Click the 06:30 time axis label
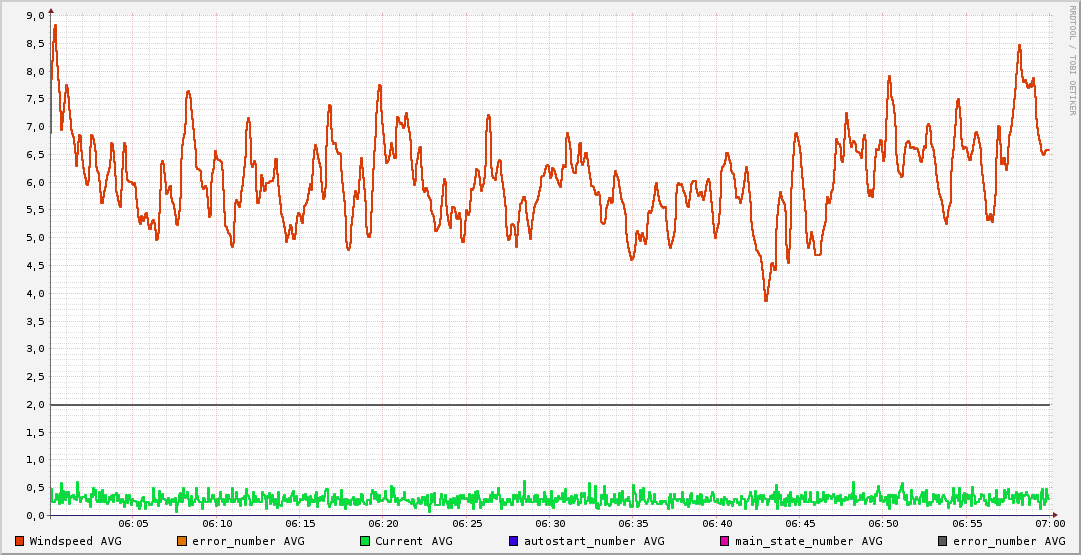This screenshot has height=555, width=1081. pyautogui.click(x=550, y=524)
